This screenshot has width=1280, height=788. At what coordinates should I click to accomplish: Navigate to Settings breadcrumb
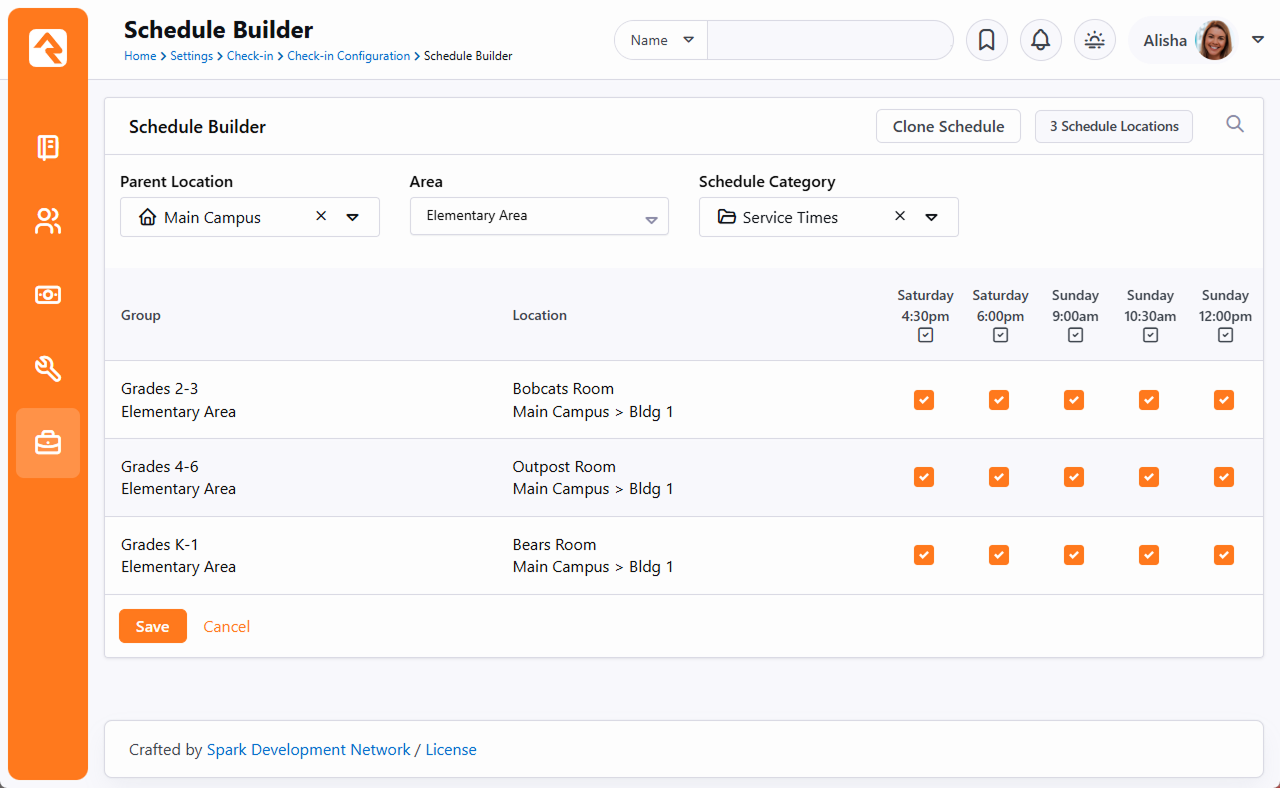(x=191, y=56)
